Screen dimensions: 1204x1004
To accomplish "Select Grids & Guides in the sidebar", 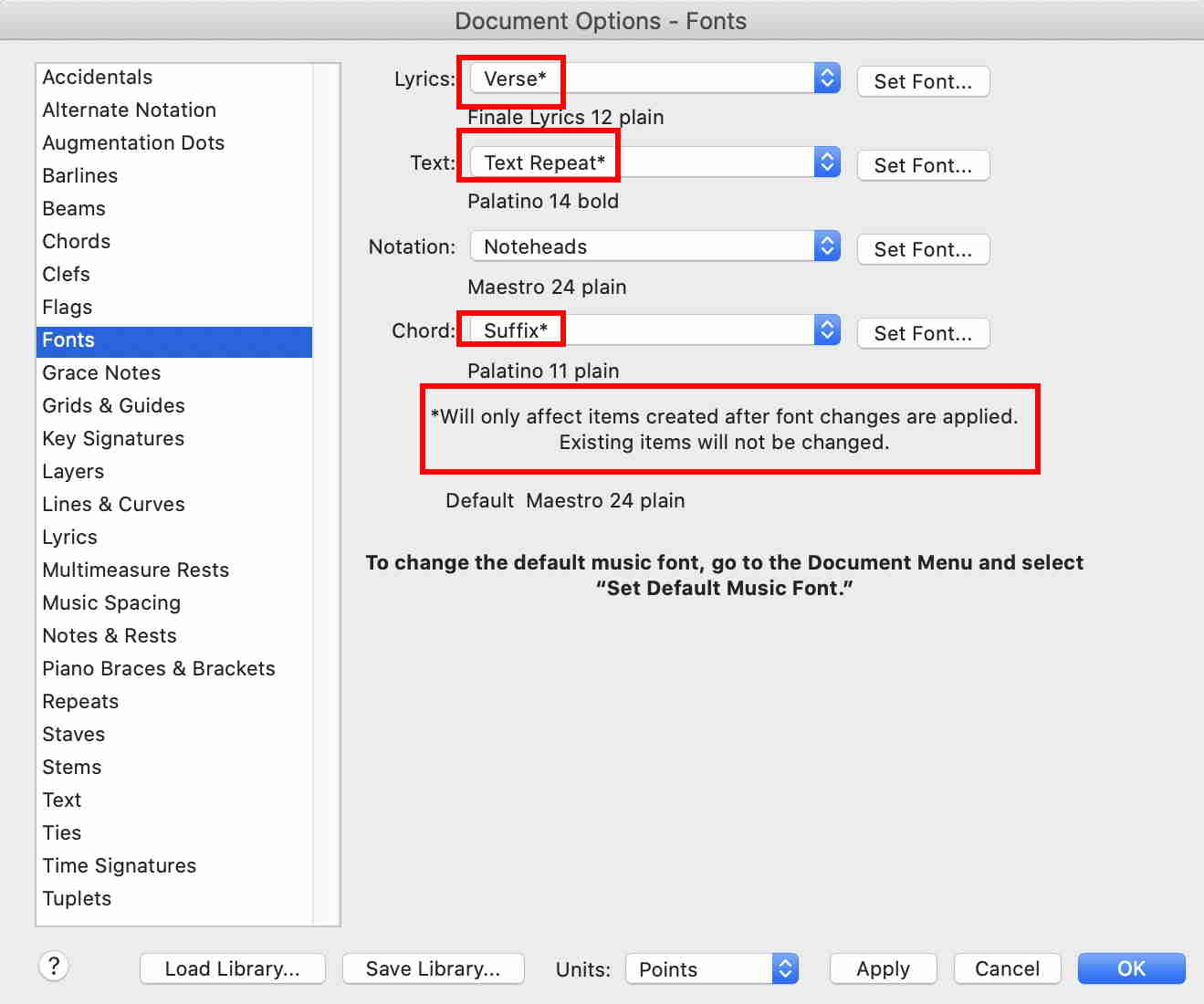I will pyautogui.click(x=113, y=405).
